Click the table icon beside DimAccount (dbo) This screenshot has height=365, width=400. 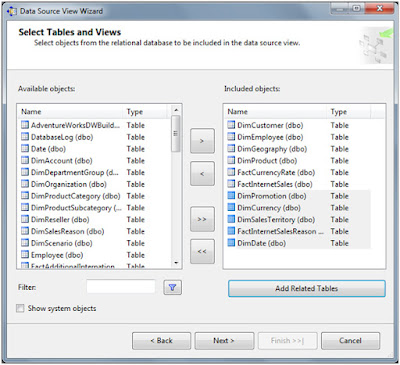point(25,160)
